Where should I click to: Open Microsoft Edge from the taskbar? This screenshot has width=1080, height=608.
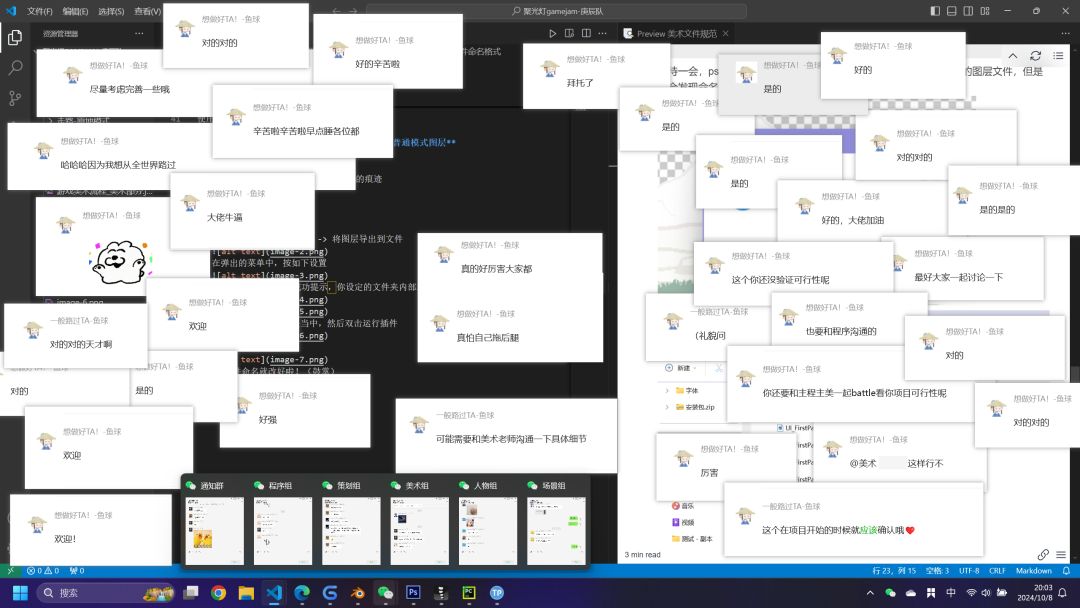pyautogui.click(x=302, y=592)
